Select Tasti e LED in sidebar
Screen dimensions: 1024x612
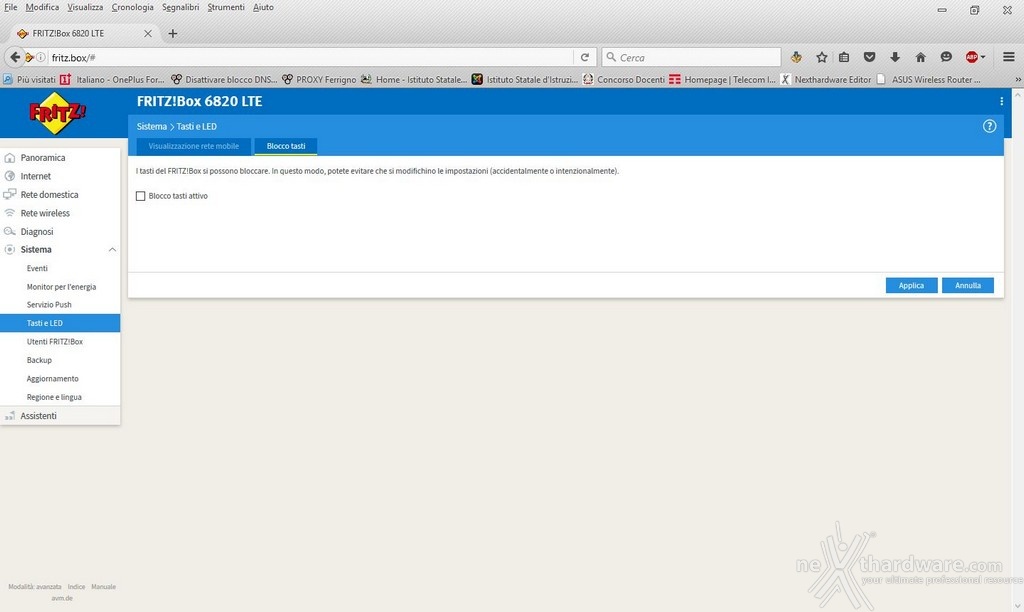point(60,323)
